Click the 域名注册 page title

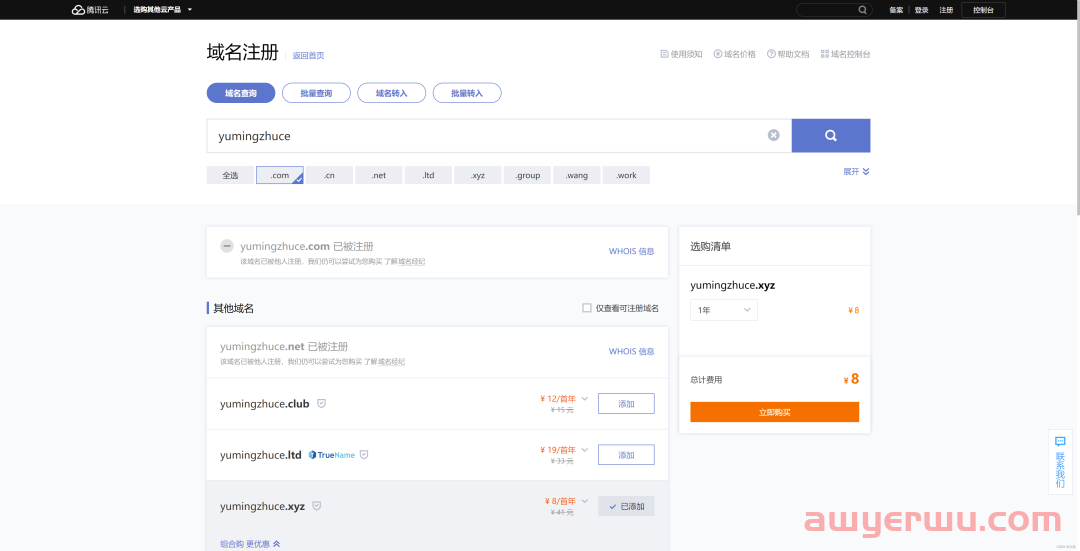coord(242,52)
